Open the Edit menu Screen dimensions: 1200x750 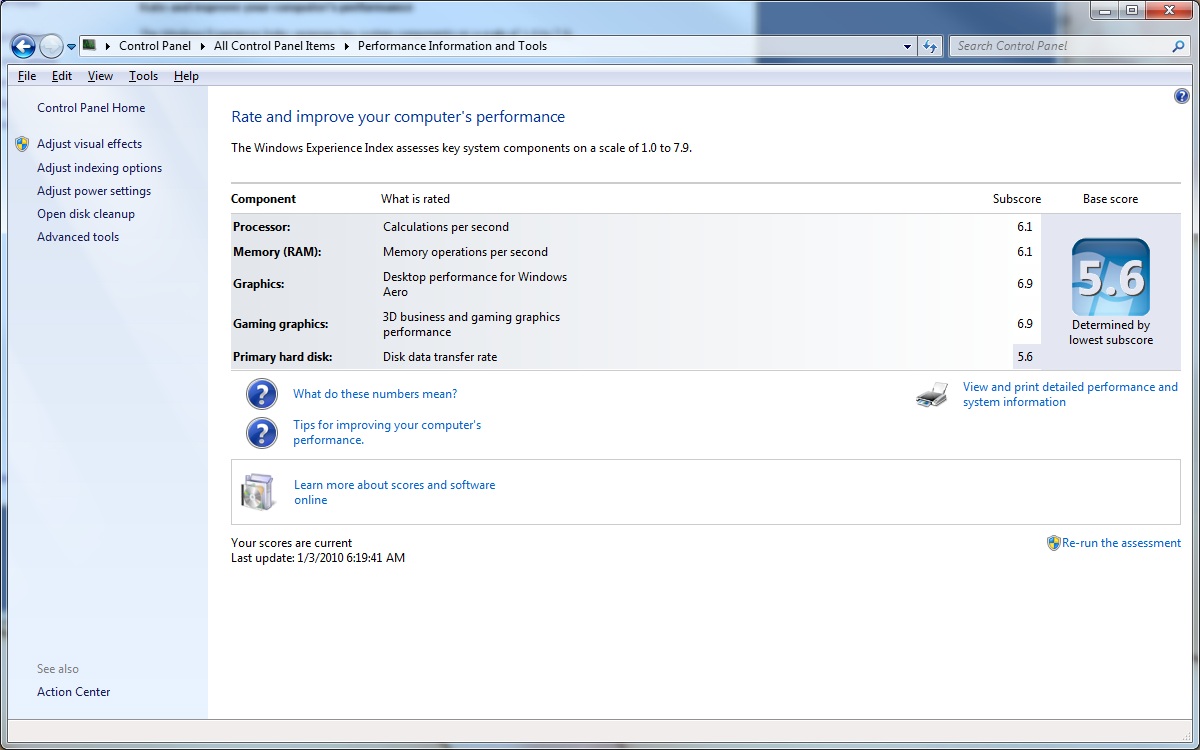(62, 76)
